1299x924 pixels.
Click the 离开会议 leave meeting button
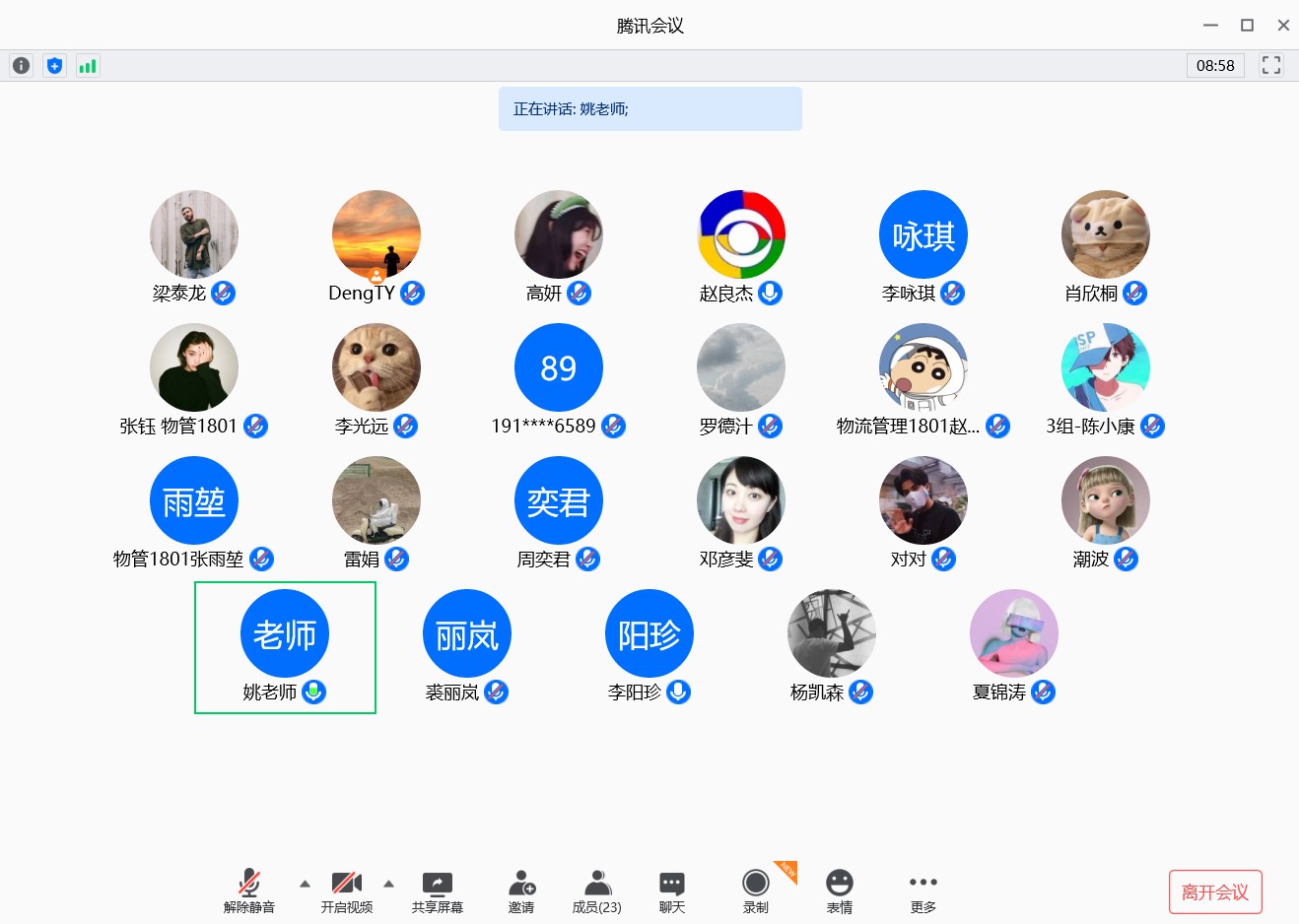coord(1215,891)
